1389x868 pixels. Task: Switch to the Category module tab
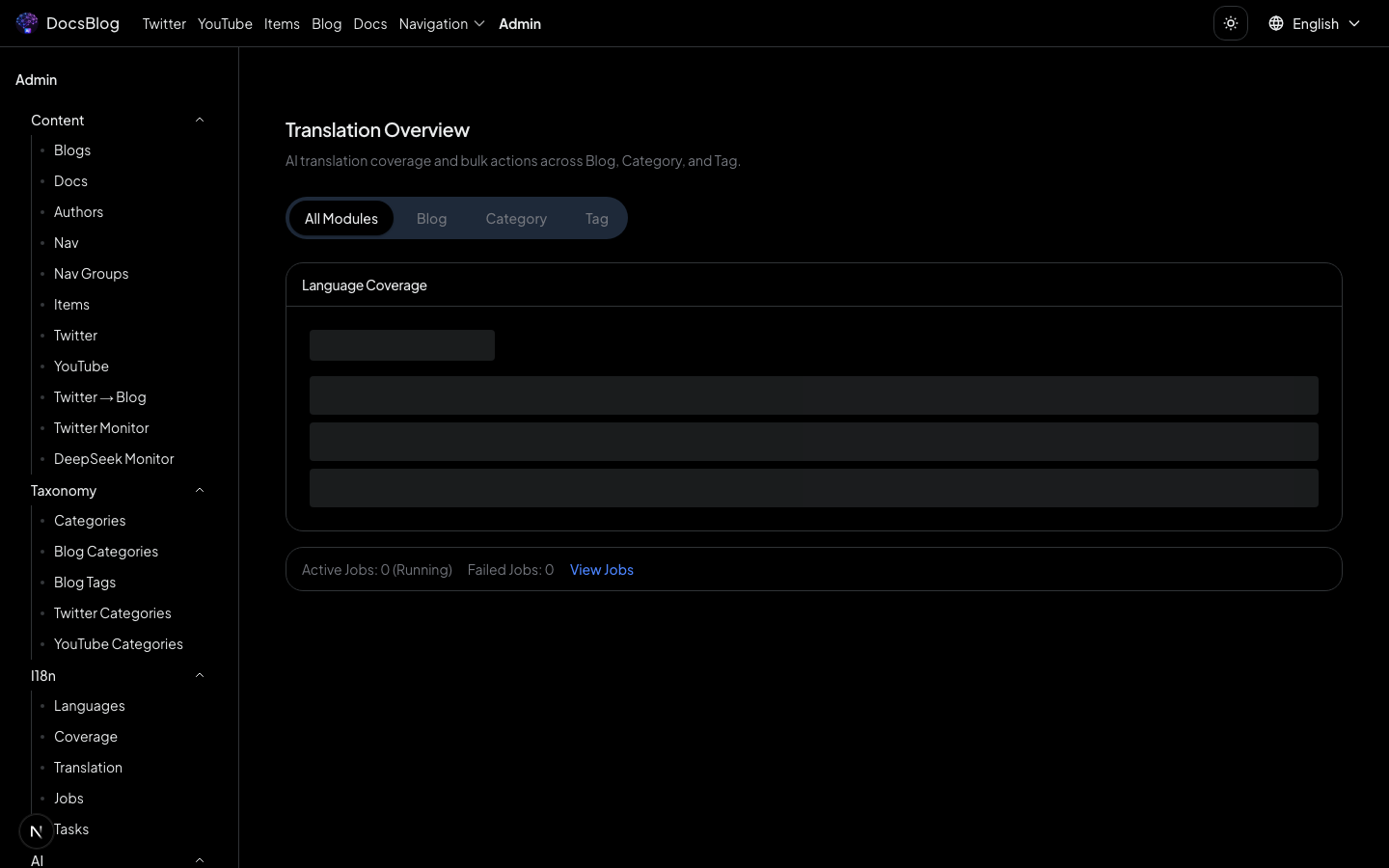coord(516,219)
